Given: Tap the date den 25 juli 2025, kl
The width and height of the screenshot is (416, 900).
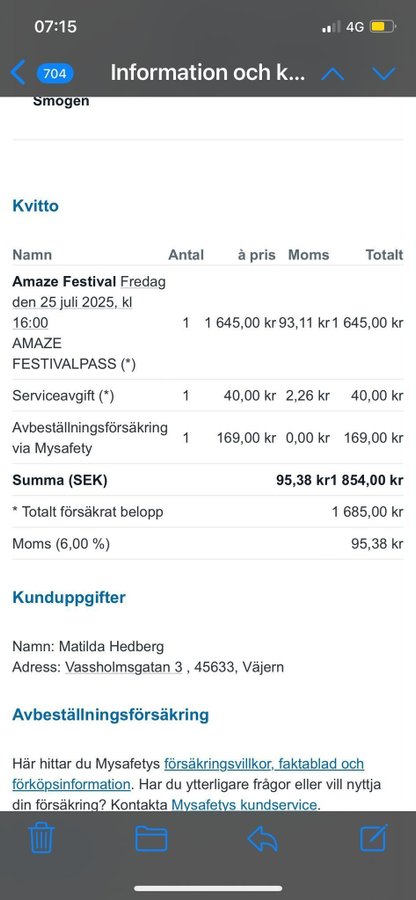Looking at the screenshot, I should tap(72, 302).
